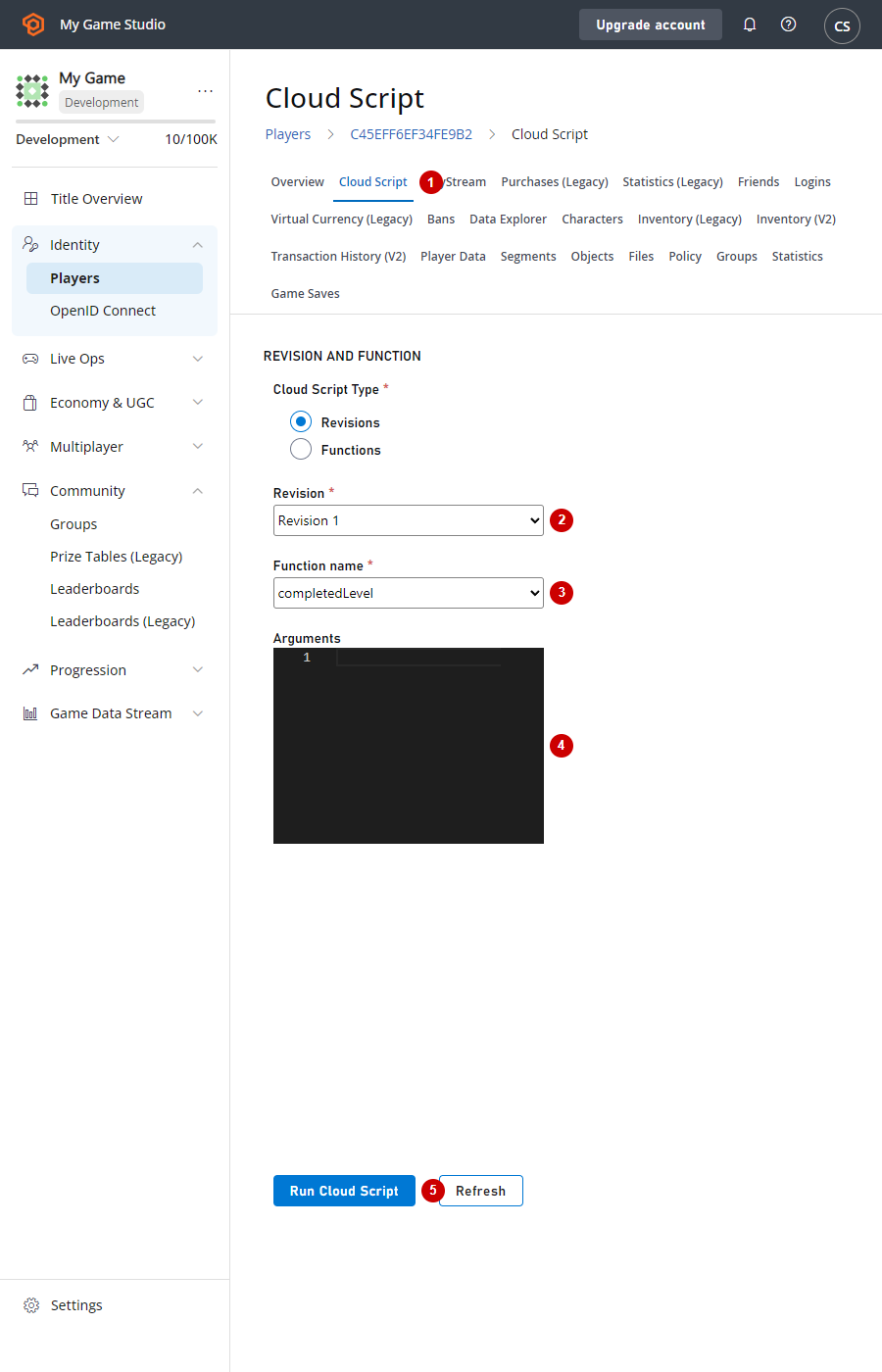
Task: Open the Bans tab
Action: tap(441, 220)
